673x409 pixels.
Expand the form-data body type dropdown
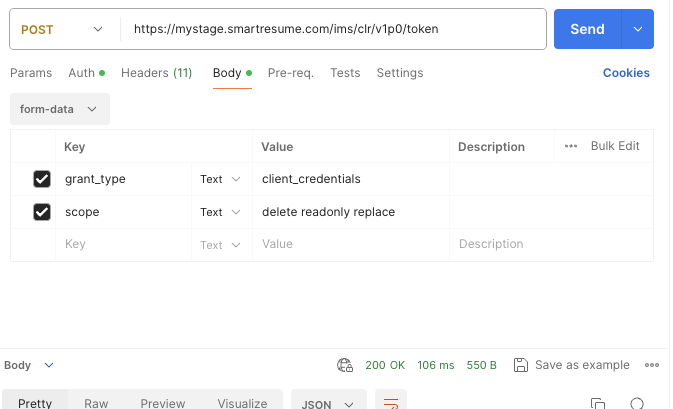pyautogui.click(x=59, y=109)
